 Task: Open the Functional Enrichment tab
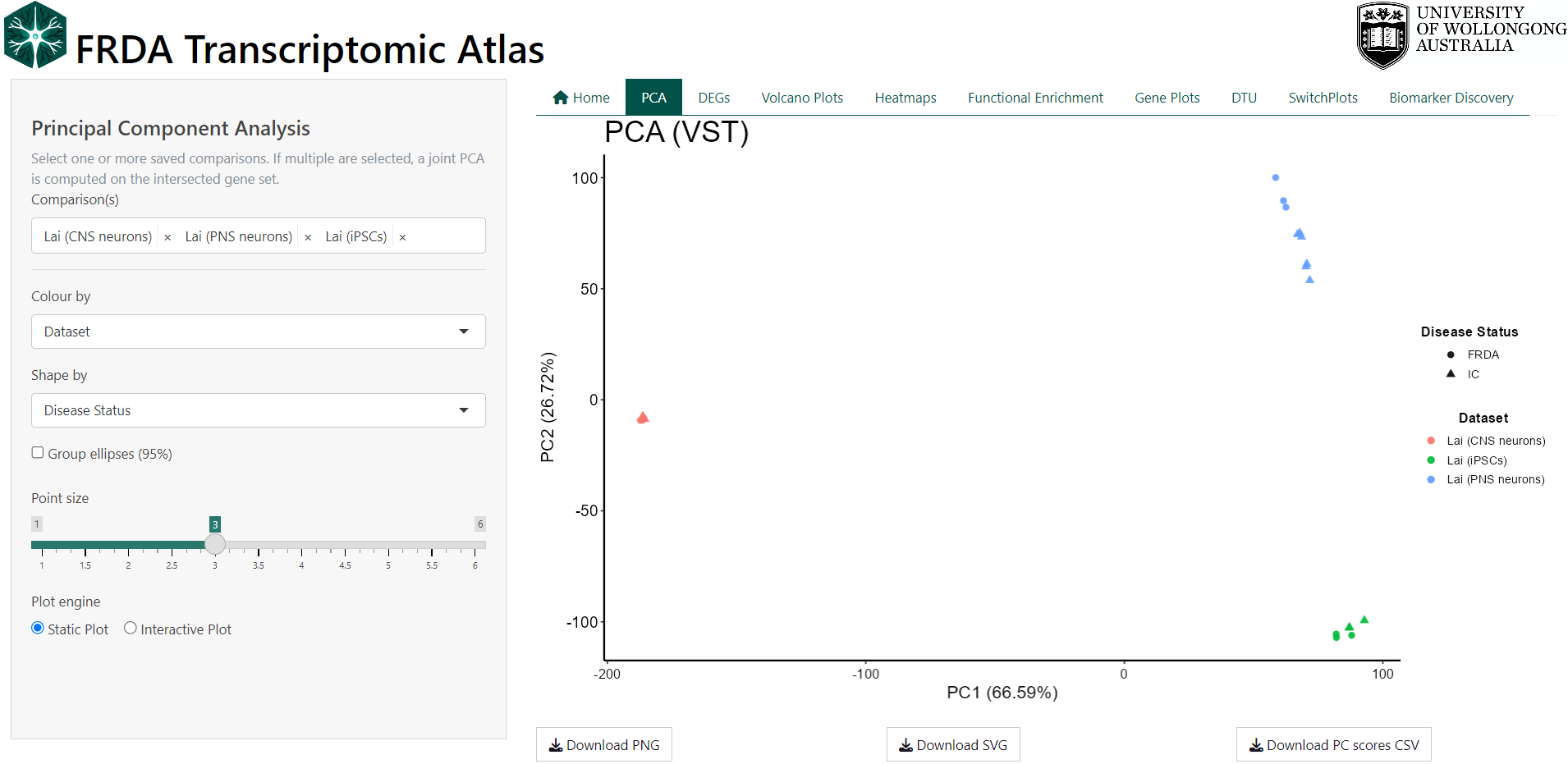tap(1034, 98)
